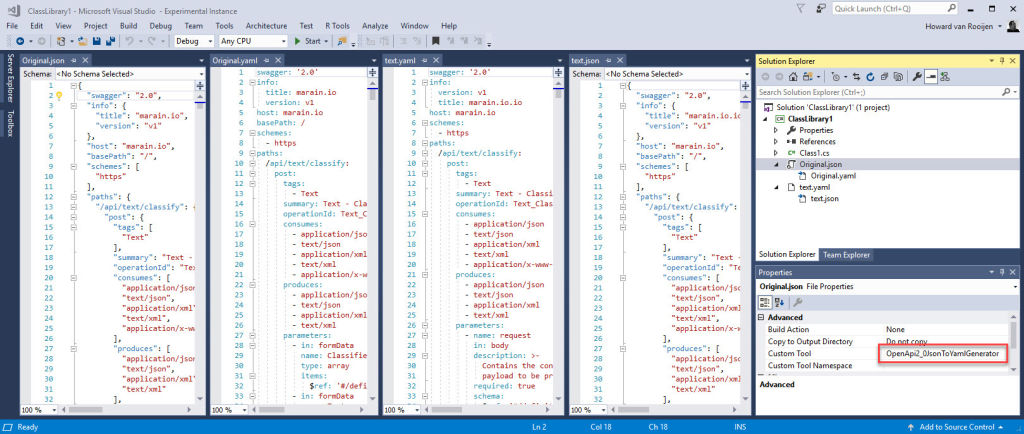Toggle Preview Selected Items button in Solution Explorer

931,77
